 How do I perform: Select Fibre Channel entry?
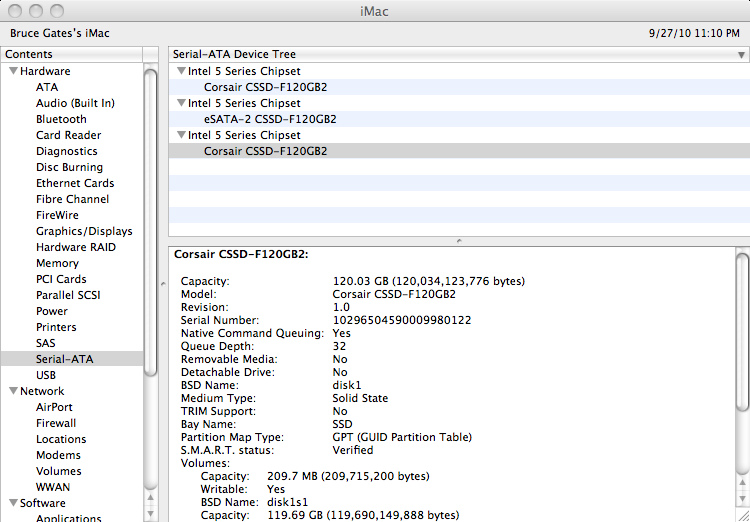point(72,199)
